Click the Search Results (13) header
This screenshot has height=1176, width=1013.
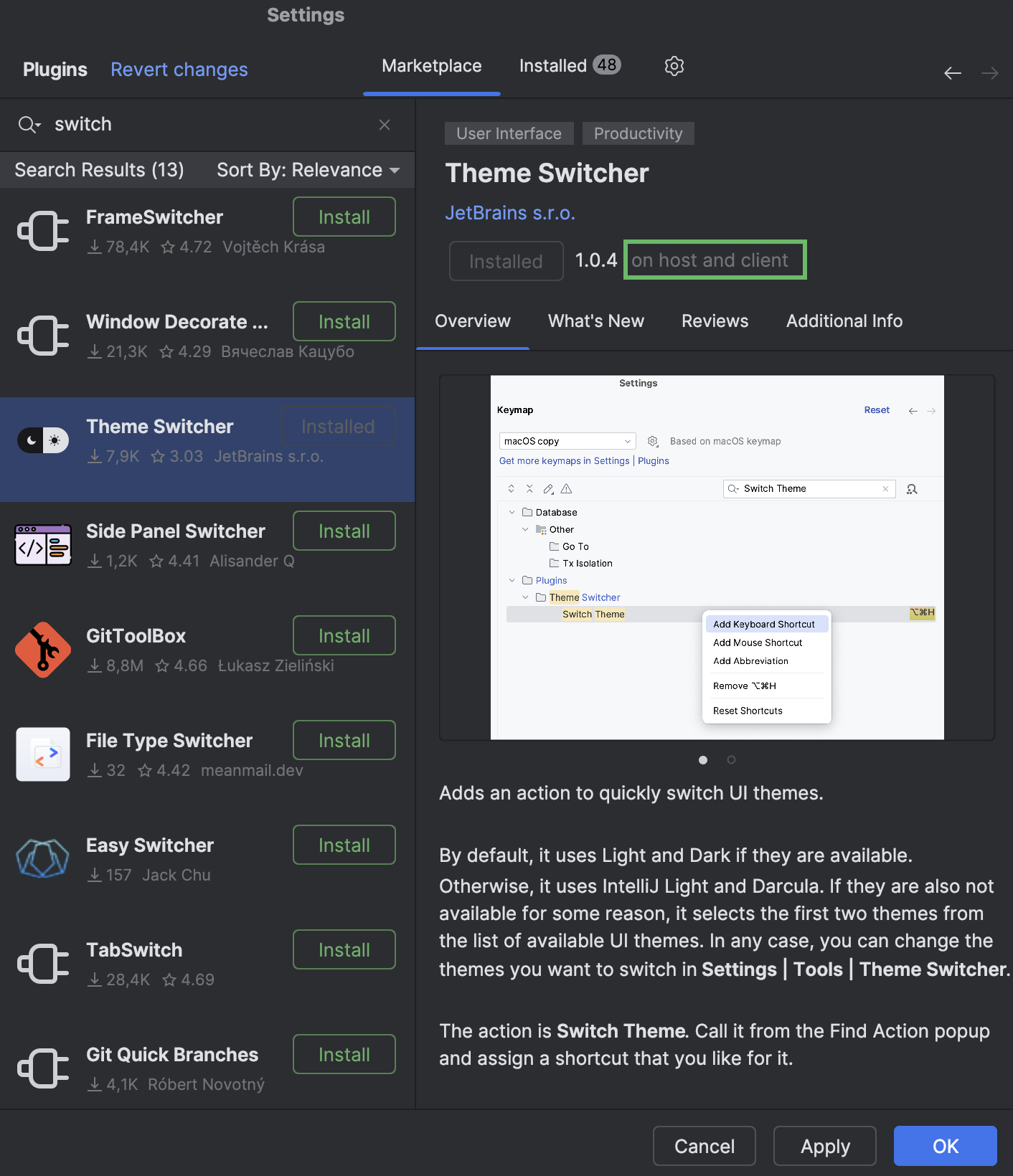tap(99, 170)
